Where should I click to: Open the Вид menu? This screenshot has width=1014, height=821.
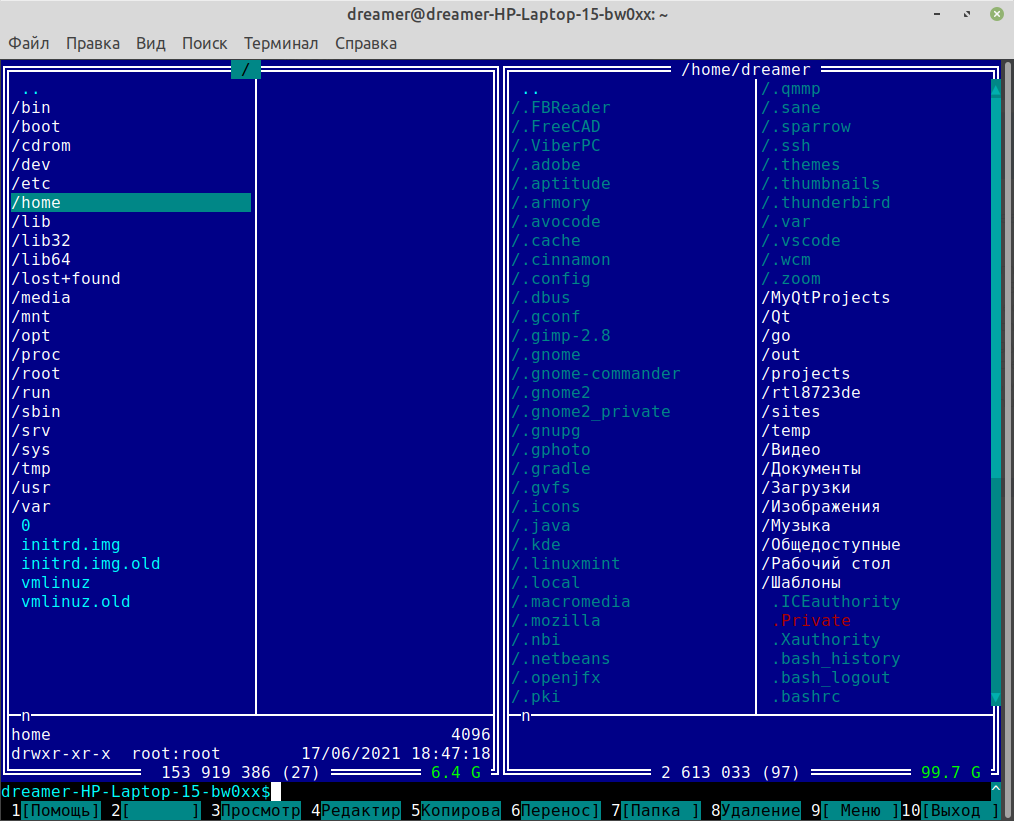click(x=151, y=43)
